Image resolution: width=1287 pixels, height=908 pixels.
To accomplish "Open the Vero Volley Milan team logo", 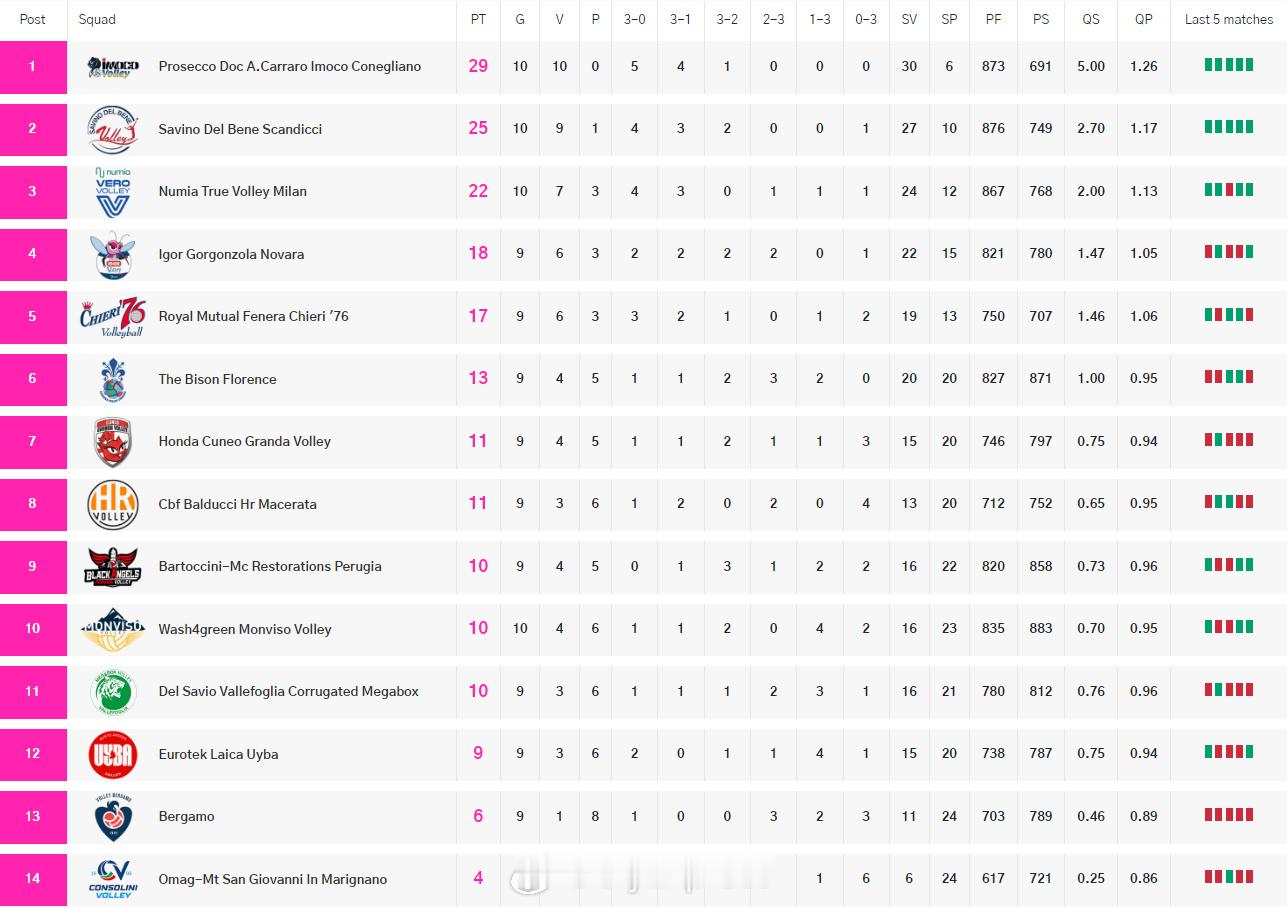I will tap(113, 192).
